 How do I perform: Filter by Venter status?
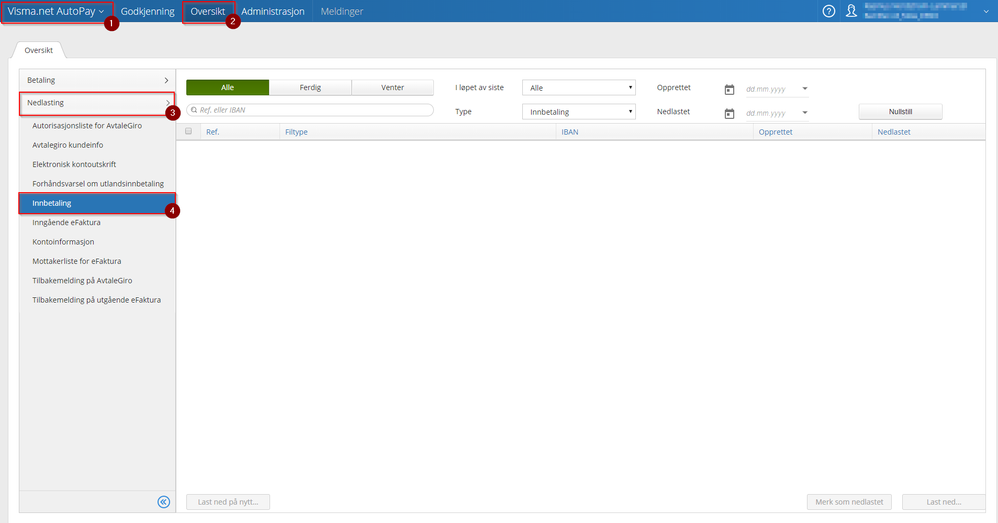[393, 88]
